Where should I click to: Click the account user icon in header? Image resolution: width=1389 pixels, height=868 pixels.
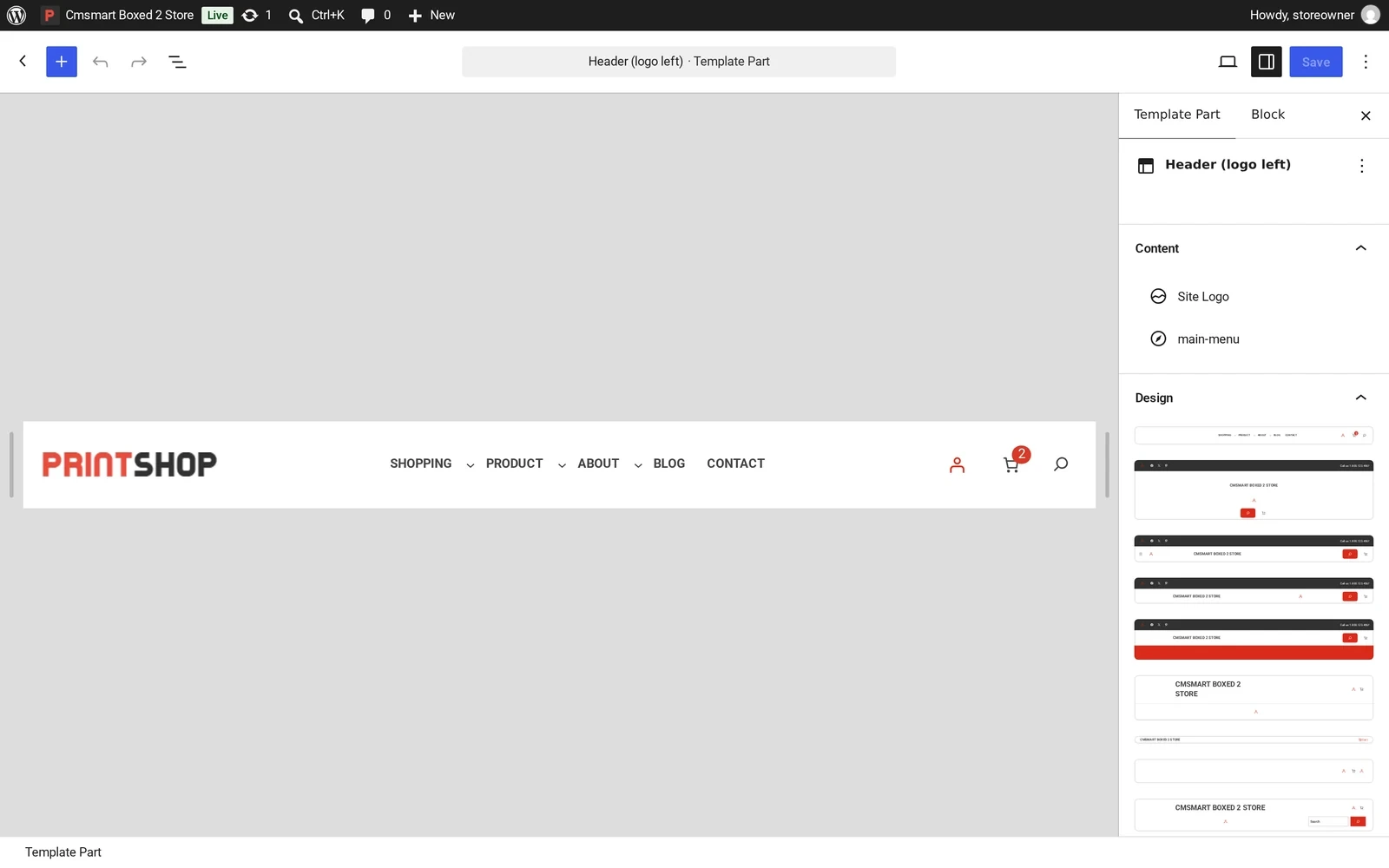pyautogui.click(x=957, y=465)
